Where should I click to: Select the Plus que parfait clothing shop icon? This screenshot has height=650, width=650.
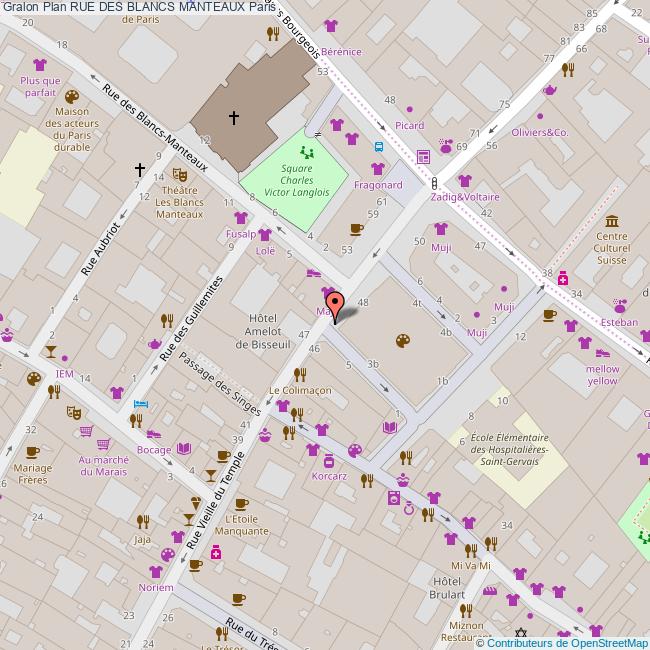pos(40,64)
